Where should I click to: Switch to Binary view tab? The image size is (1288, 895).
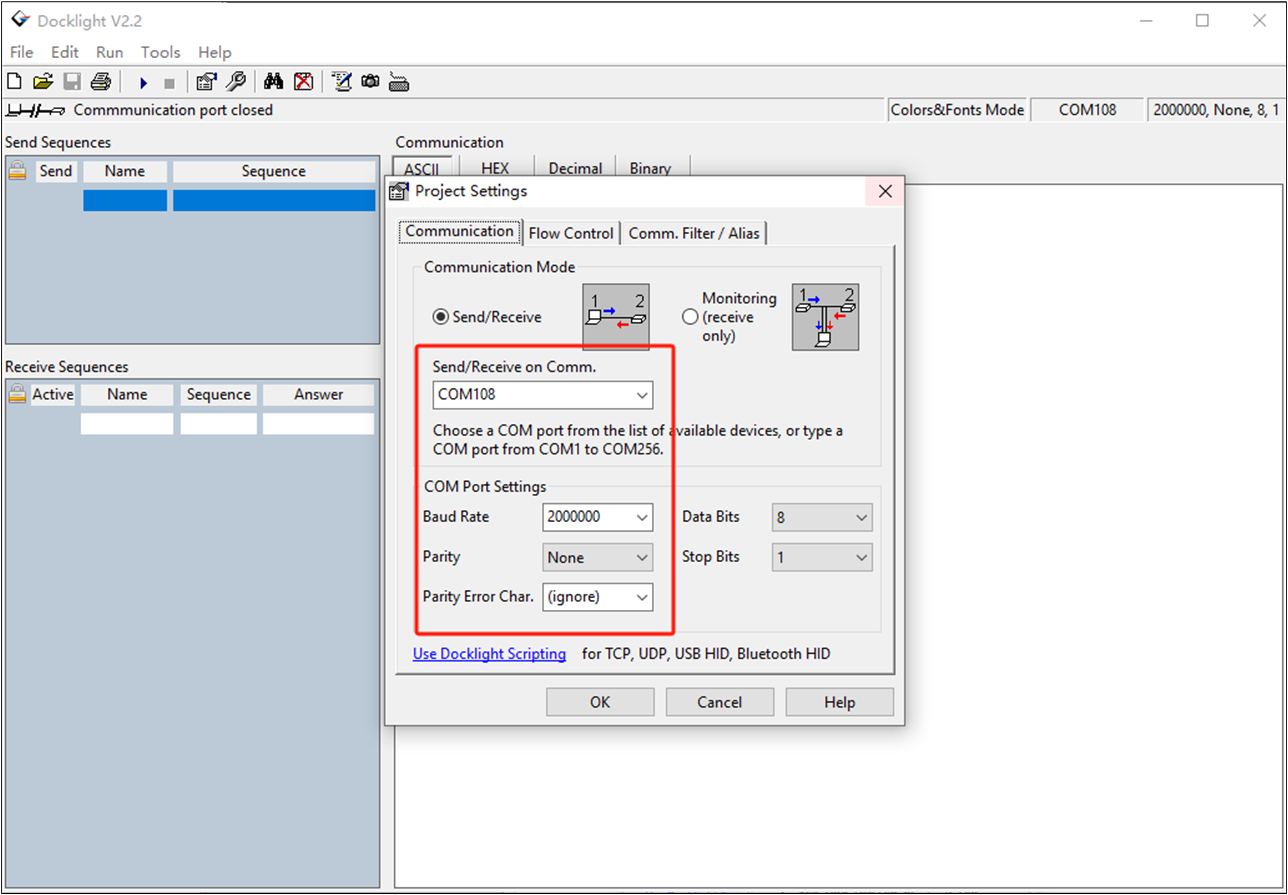point(650,168)
